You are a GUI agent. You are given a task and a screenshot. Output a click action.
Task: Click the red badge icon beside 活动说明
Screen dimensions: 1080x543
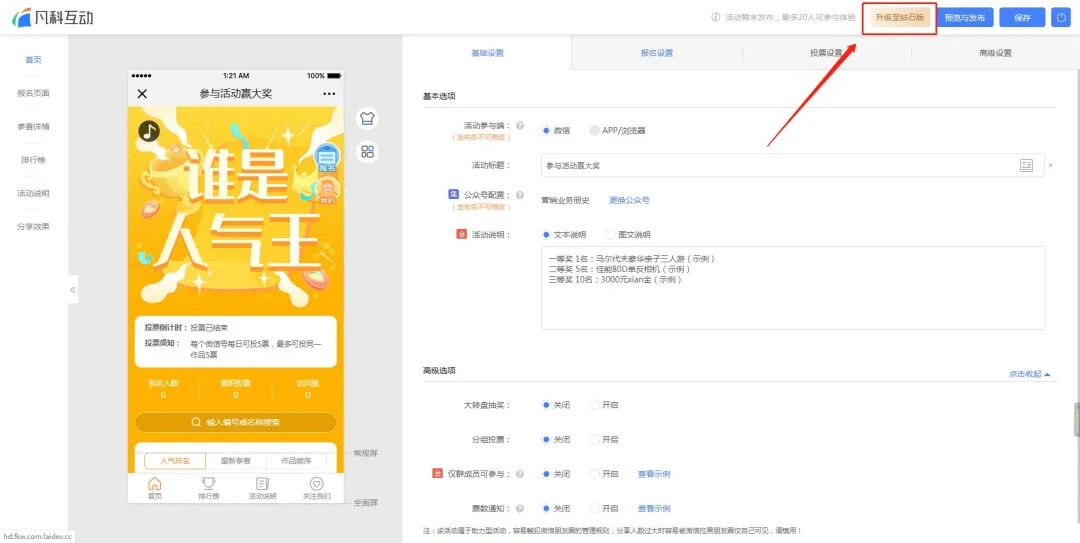[461, 234]
